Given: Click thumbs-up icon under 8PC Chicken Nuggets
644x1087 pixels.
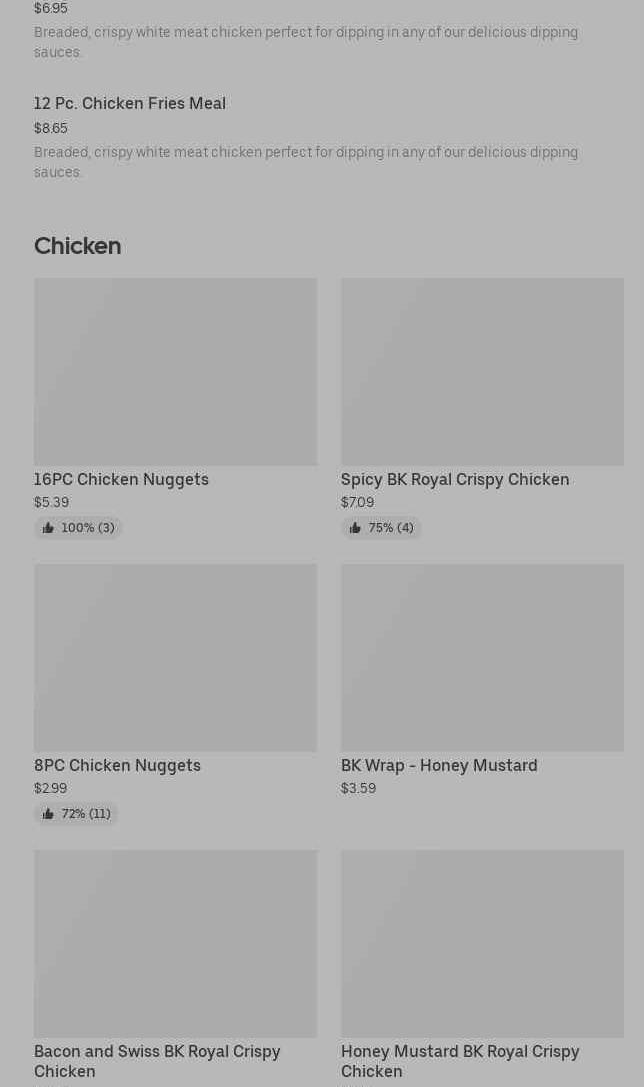Looking at the screenshot, I should pos(48,814).
